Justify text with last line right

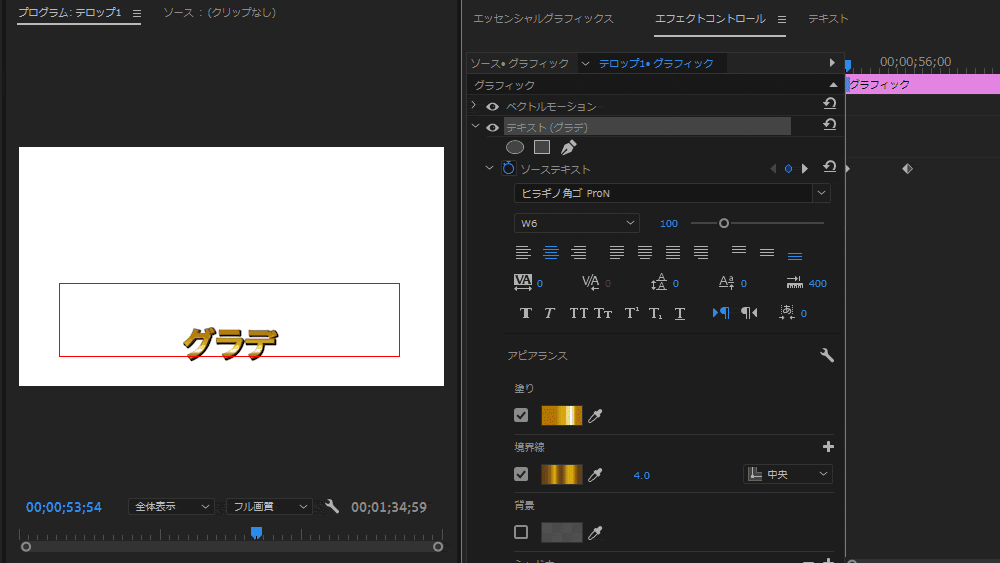click(x=701, y=253)
